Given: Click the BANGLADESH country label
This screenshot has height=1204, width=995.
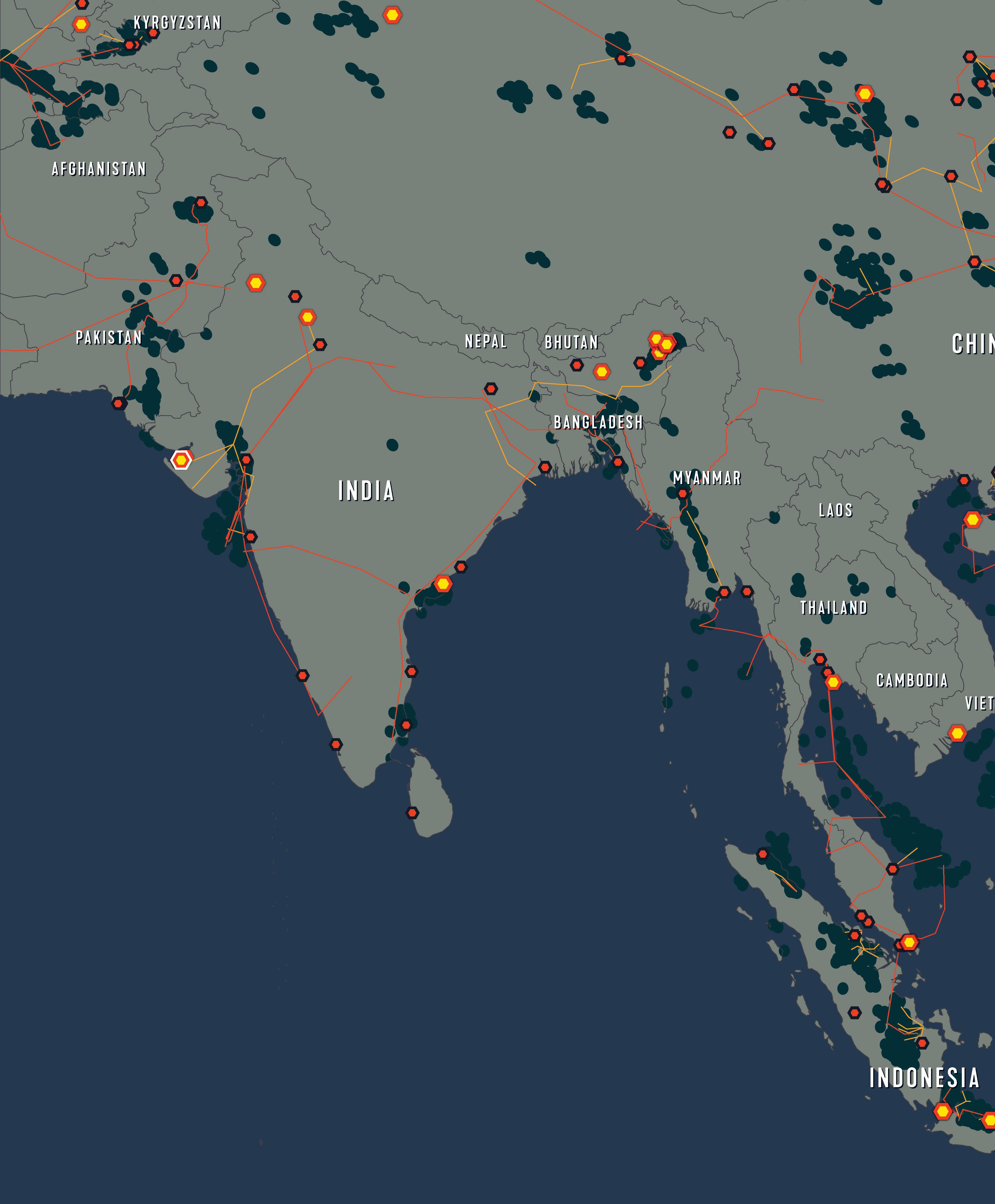Looking at the screenshot, I should (598, 423).
